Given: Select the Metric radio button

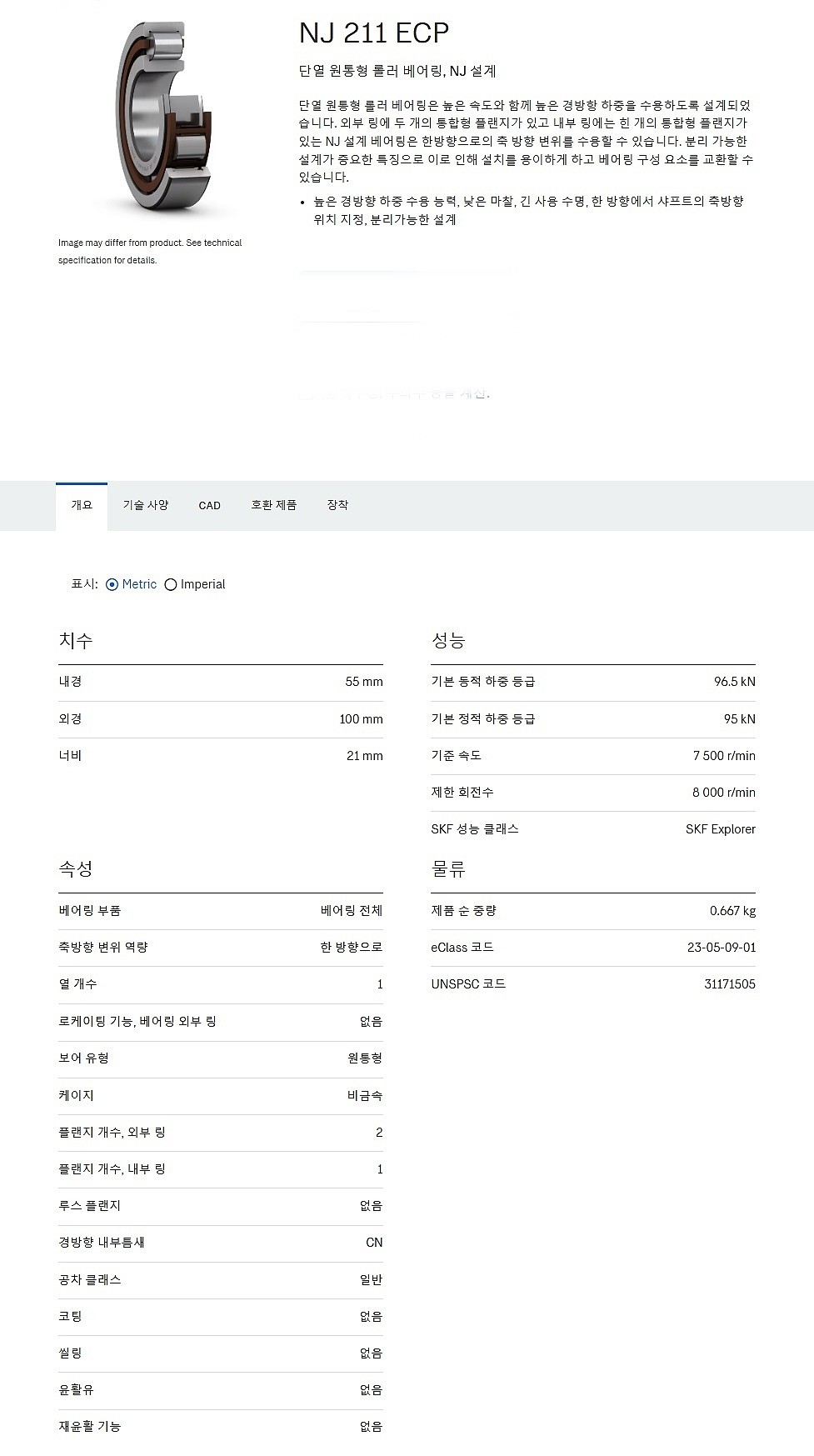Looking at the screenshot, I should (112, 585).
